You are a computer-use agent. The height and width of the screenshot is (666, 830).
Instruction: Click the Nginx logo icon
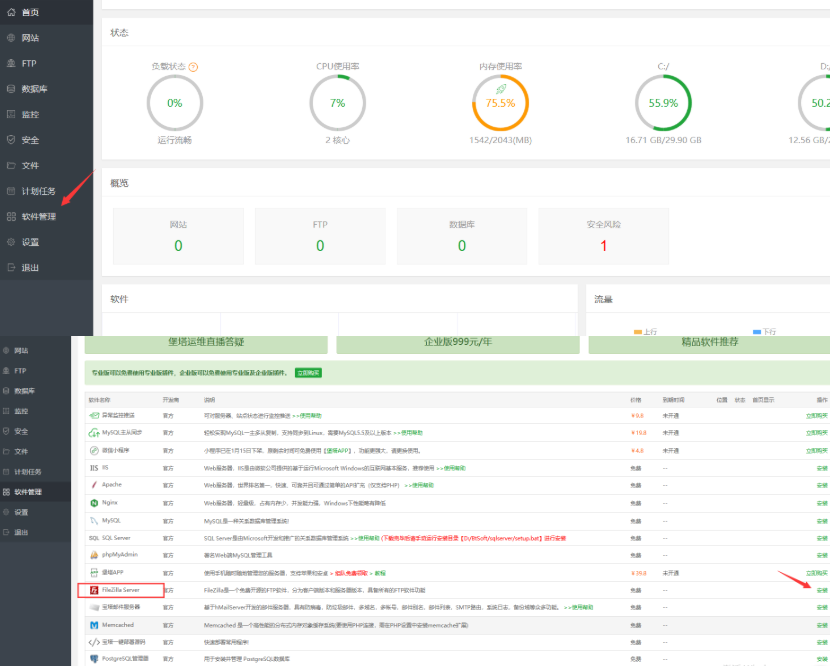point(93,502)
